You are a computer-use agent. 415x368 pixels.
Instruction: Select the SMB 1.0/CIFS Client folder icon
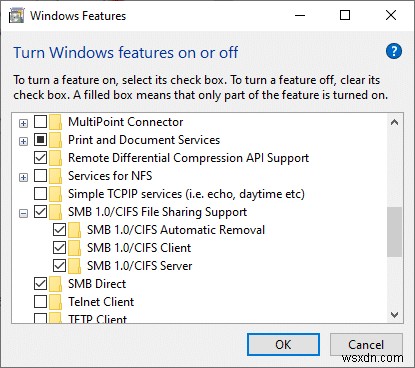(75, 248)
